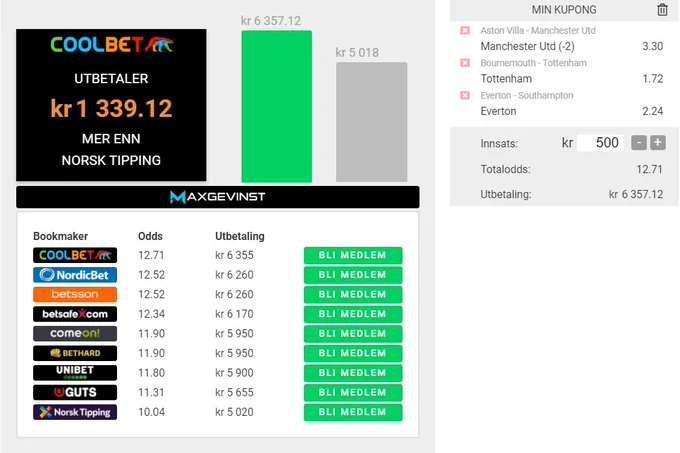Image resolution: width=680 pixels, height=453 pixels.
Task: Click the Utbetaling value in coupon summary
Action: coord(636,194)
